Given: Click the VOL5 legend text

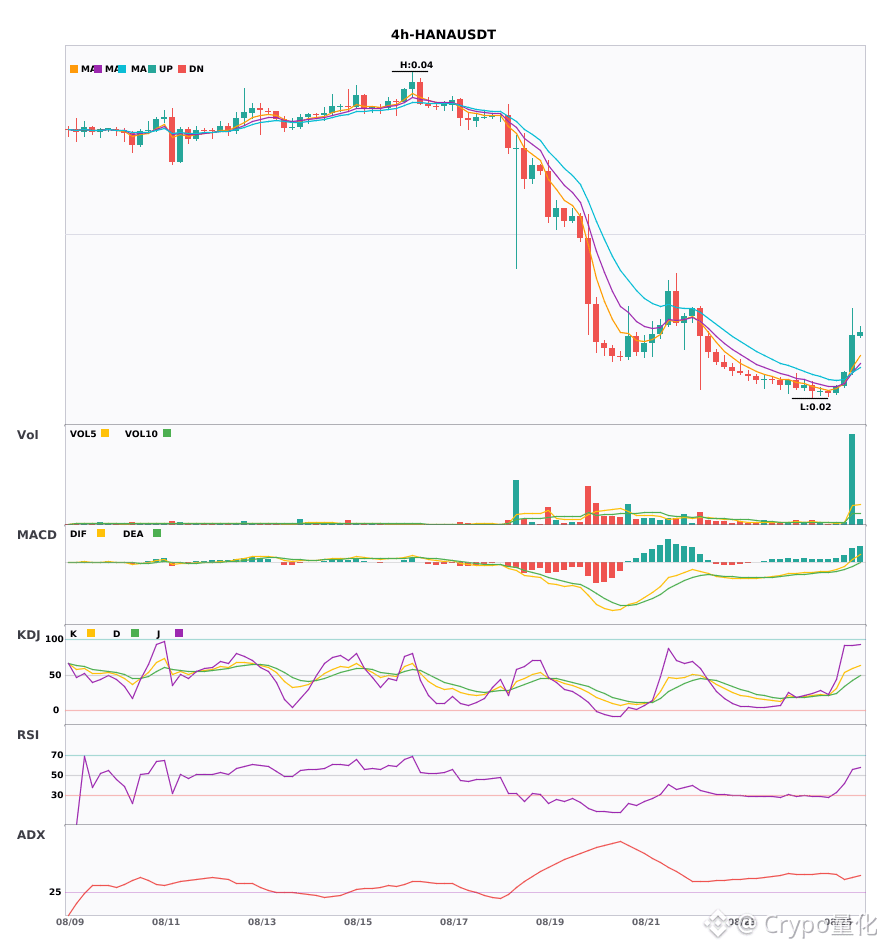Looking at the screenshot, I should tap(83, 434).
